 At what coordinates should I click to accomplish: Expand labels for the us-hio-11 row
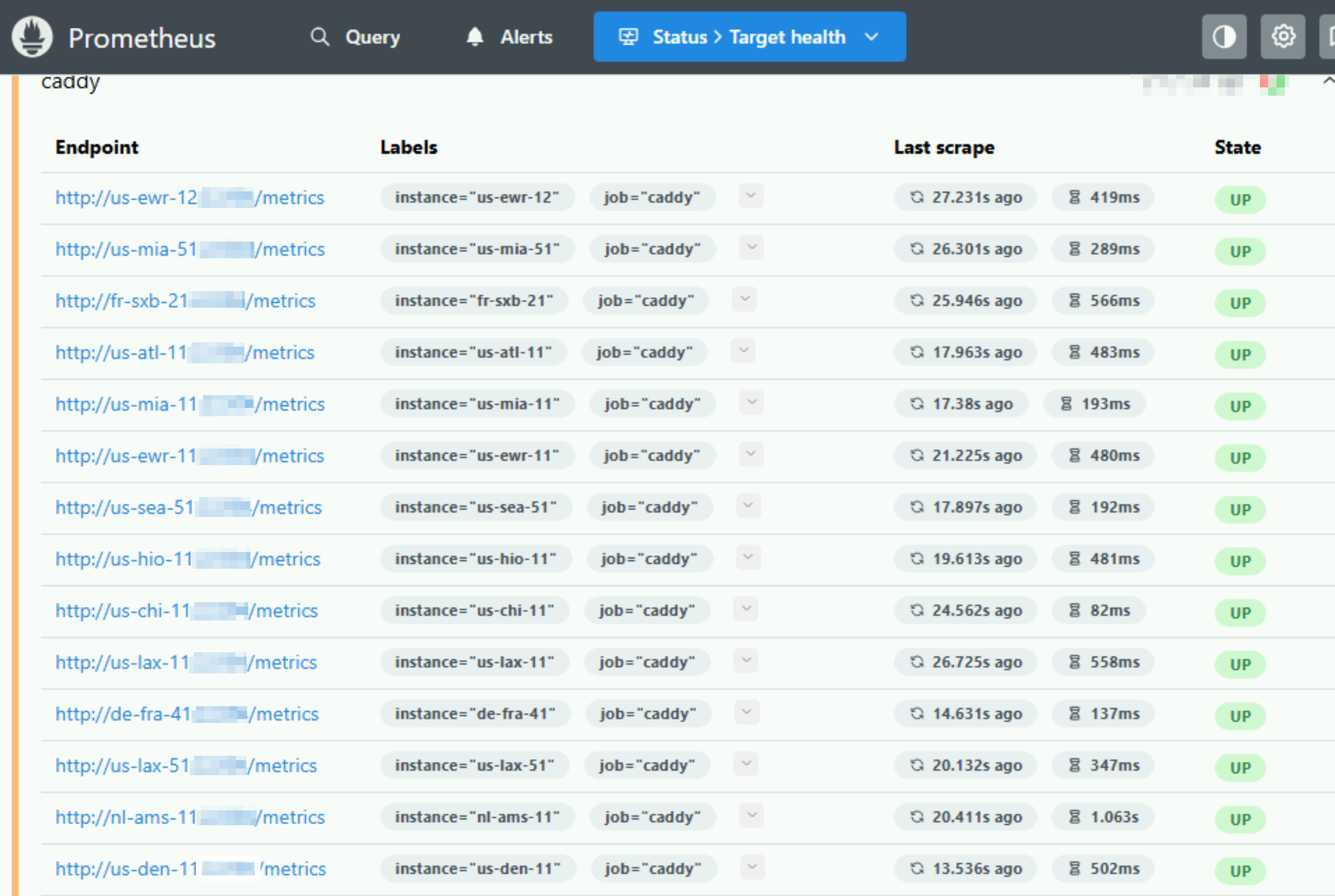click(748, 557)
